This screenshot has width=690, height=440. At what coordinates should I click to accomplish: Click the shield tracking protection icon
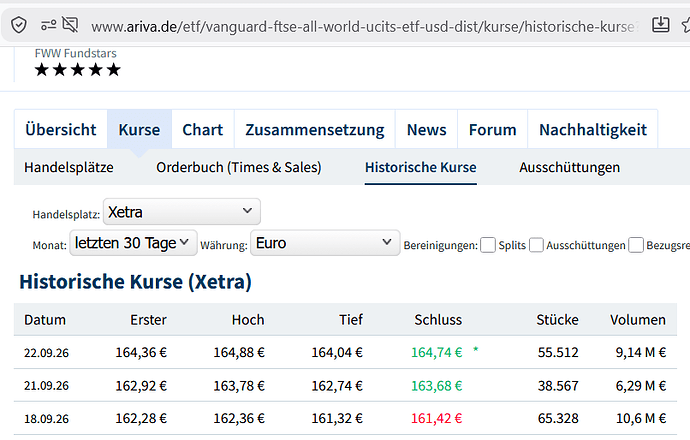pos(19,25)
